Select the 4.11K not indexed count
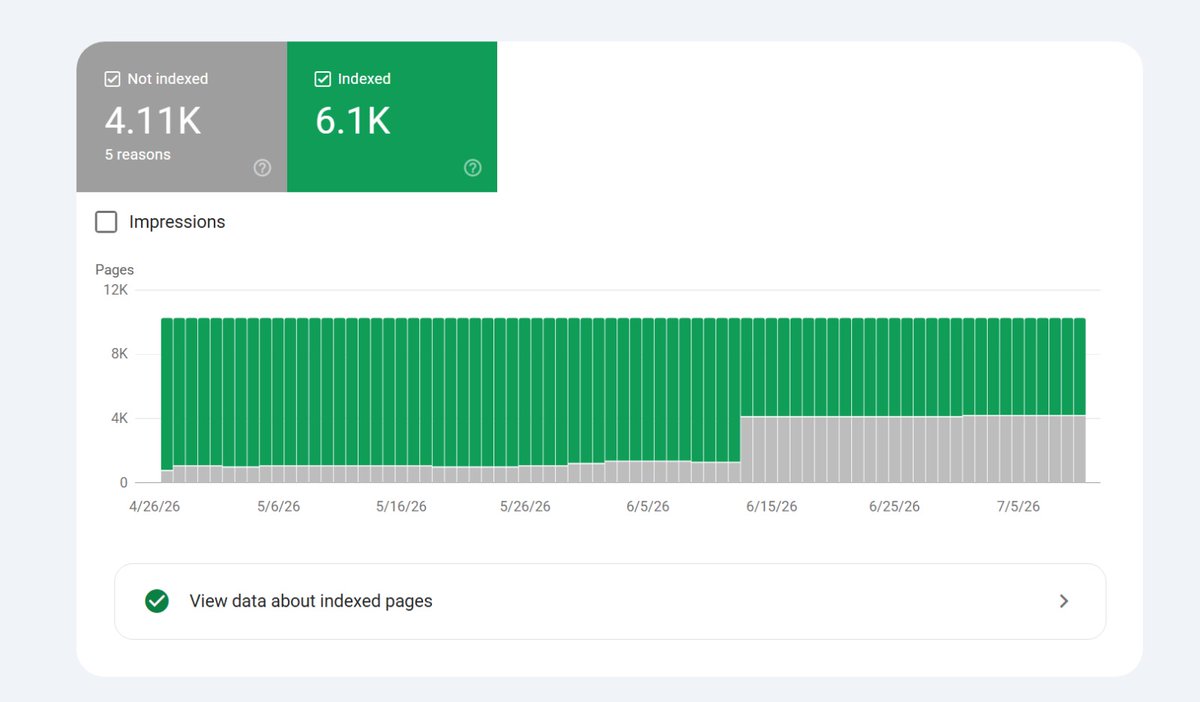The height and width of the screenshot is (702, 1200). point(153,121)
